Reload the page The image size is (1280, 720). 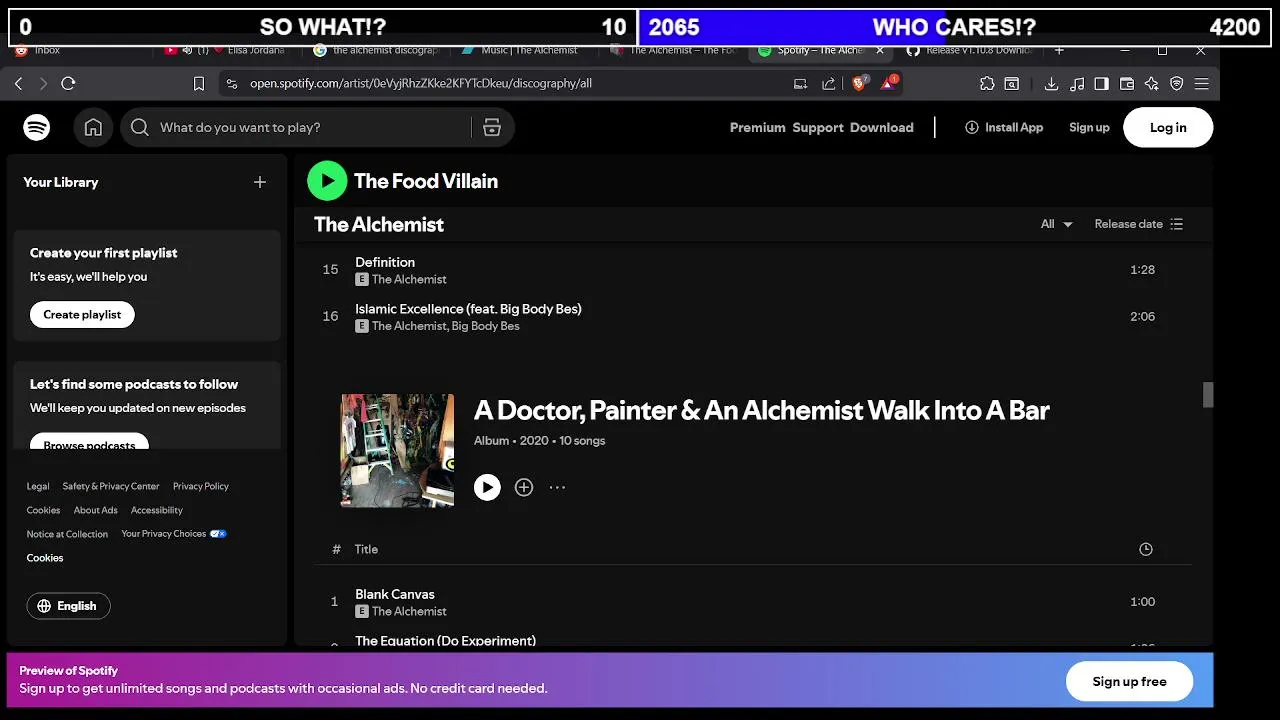[x=69, y=84]
